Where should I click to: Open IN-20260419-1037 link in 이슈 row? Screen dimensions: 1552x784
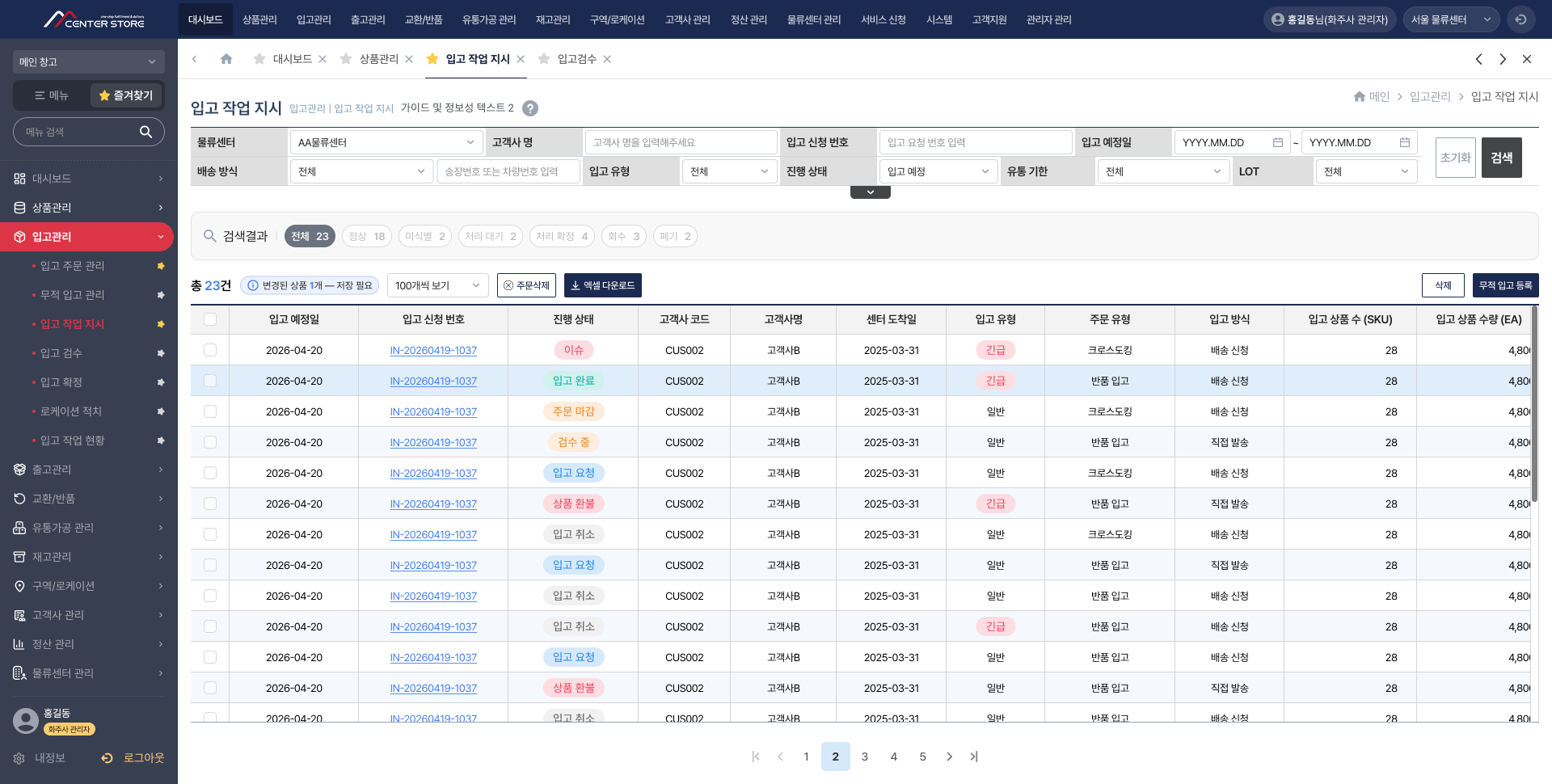pos(433,350)
